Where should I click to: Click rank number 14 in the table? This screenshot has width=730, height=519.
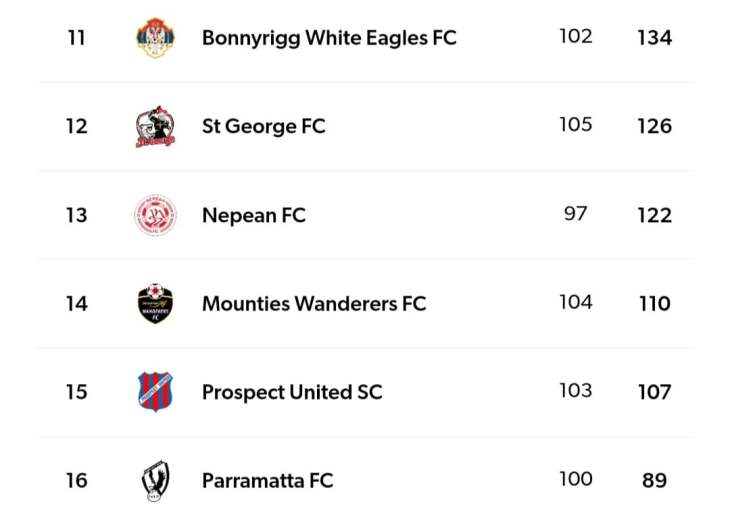tap(76, 304)
